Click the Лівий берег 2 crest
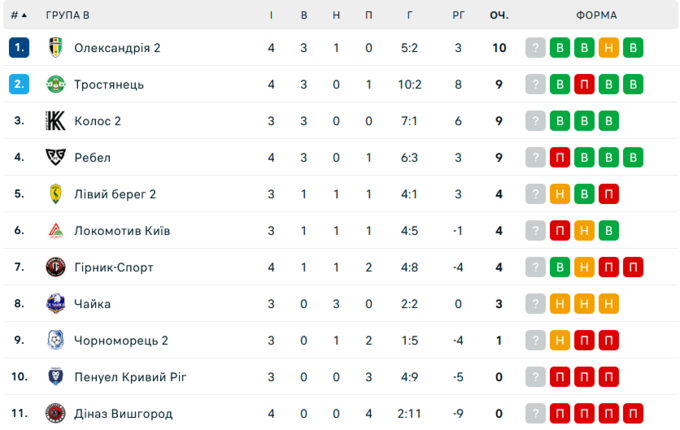The width and height of the screenshot is (680, 430). 55,194
